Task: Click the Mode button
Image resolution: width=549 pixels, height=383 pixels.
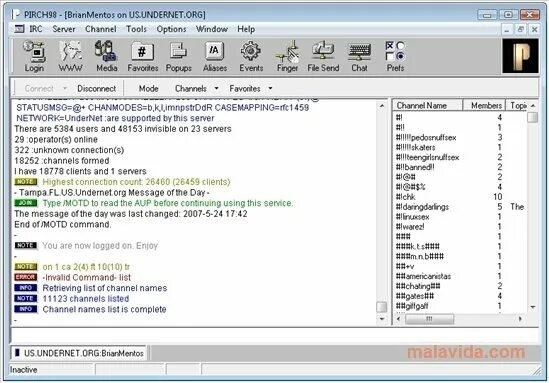Action: pyautogui.click(x=148, y=89)
